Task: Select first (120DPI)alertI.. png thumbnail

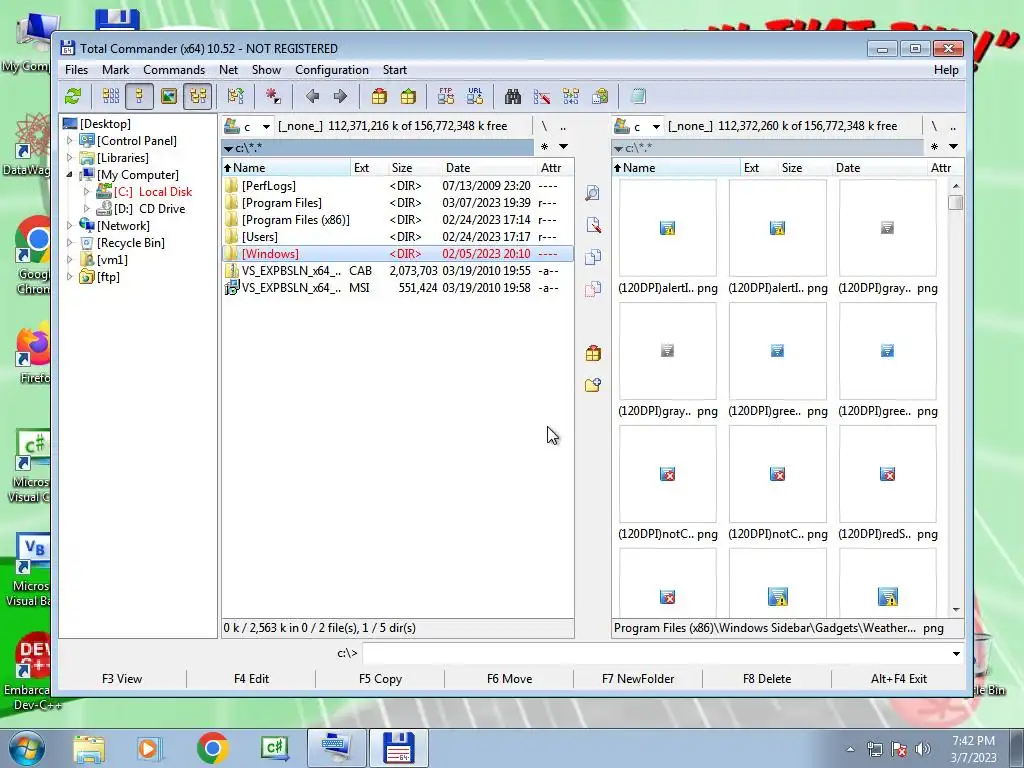Action: 667,236
